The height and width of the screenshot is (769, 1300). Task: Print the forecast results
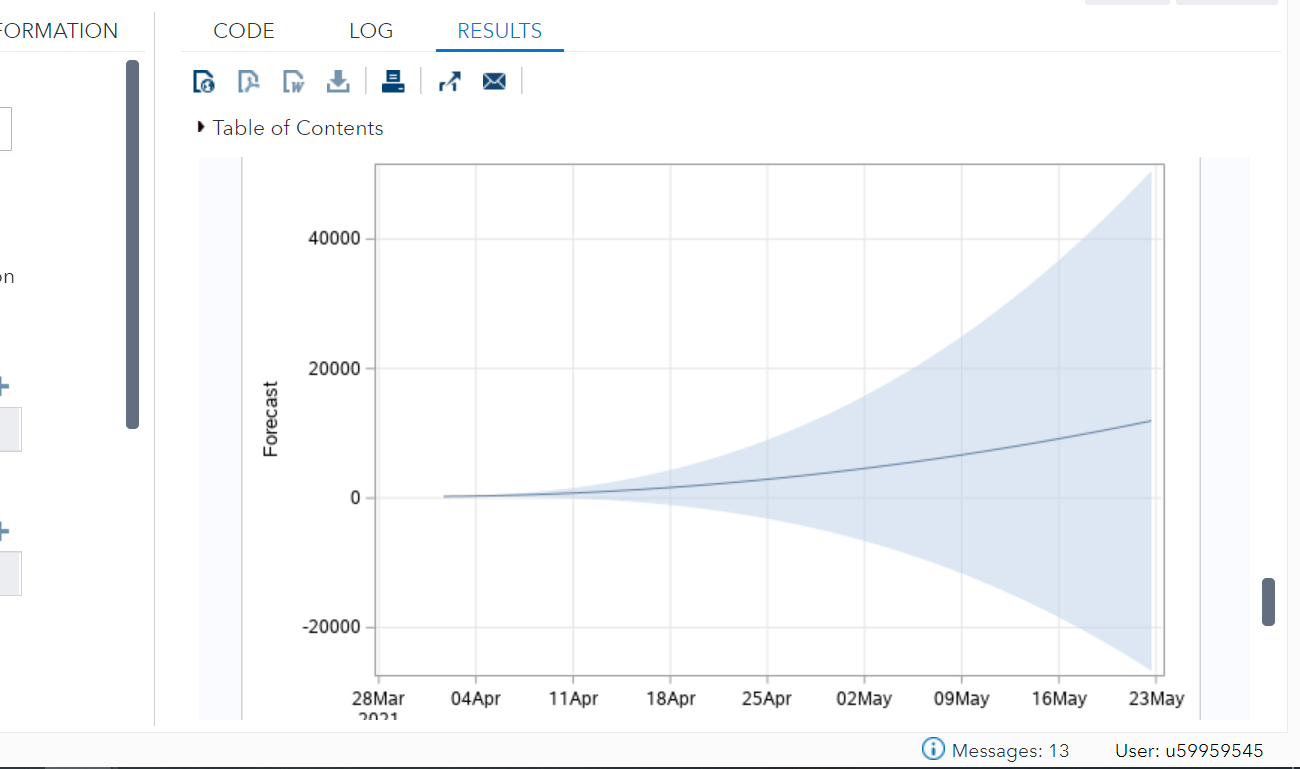393,81
